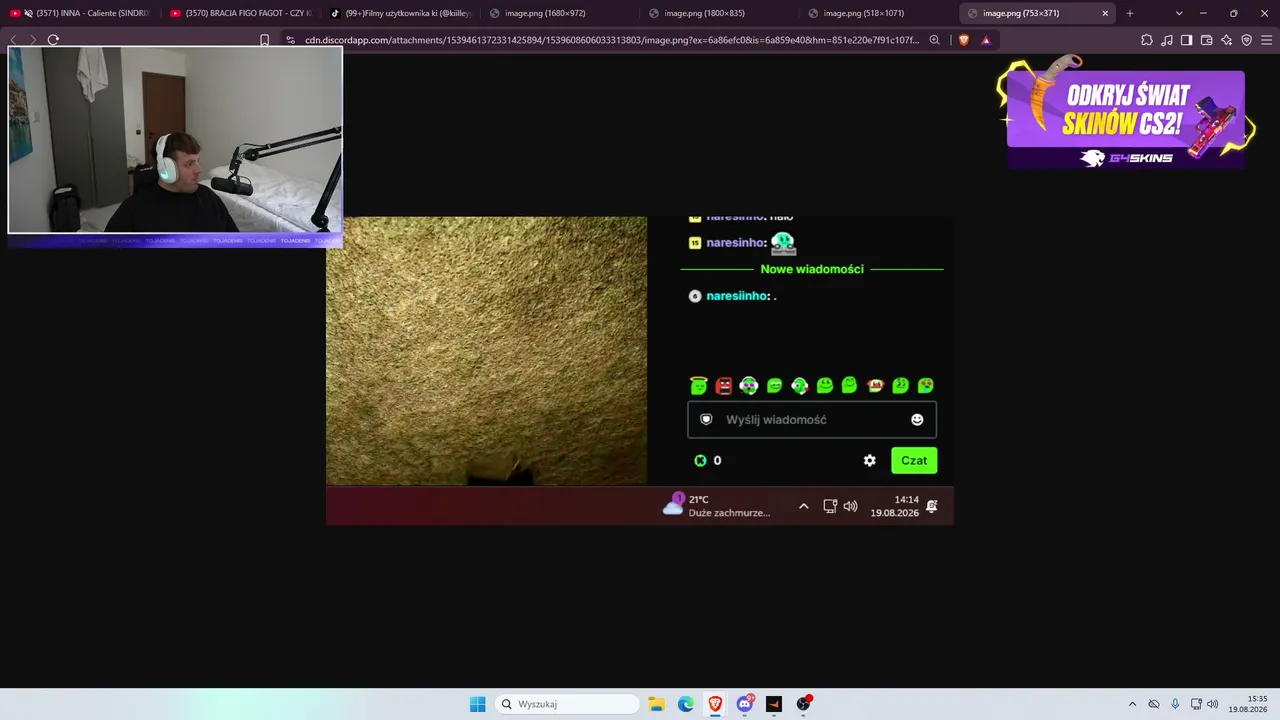The height and width of the screenshot is (720, 1280).
Task: Open chat settings gear next to Czat
Action: [x=870, y=460]
